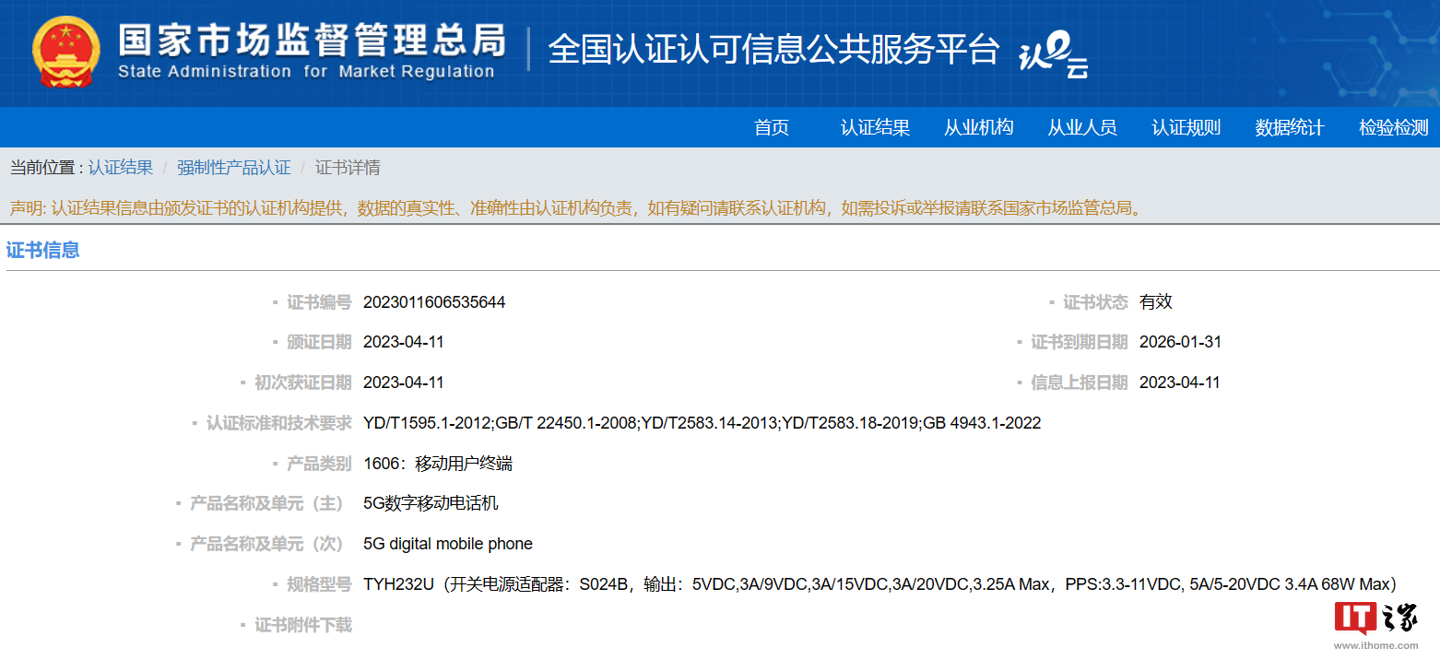Click the 证书附件下载 label
Image resolution: width=1440 pixels, height=671 pixels.
coord(303,625)
